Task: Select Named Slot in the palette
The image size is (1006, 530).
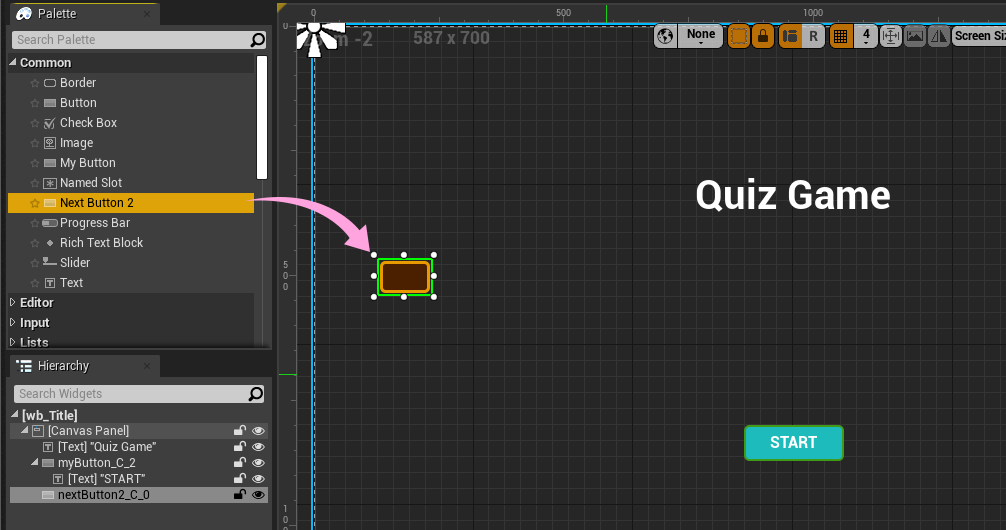Action: click(131, 183)
